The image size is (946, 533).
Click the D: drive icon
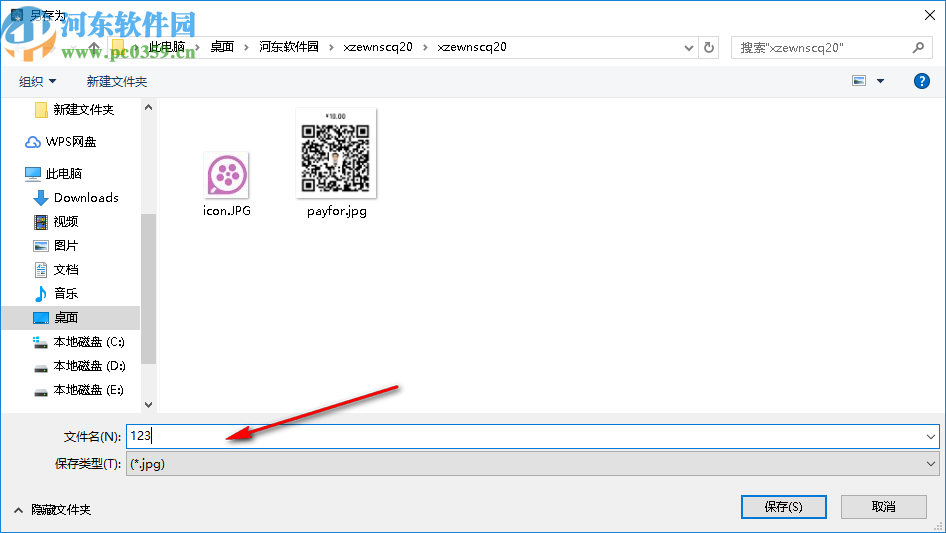click(40, 368)
